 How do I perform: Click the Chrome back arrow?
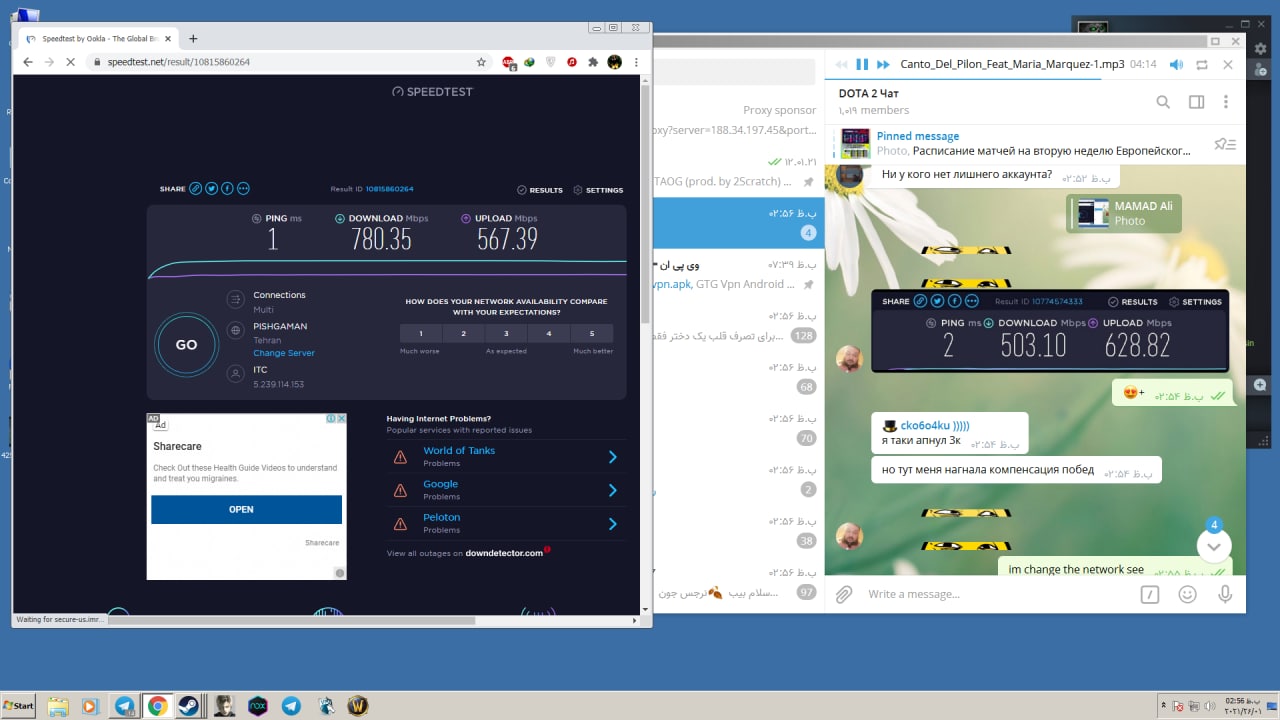coord(27,62)
